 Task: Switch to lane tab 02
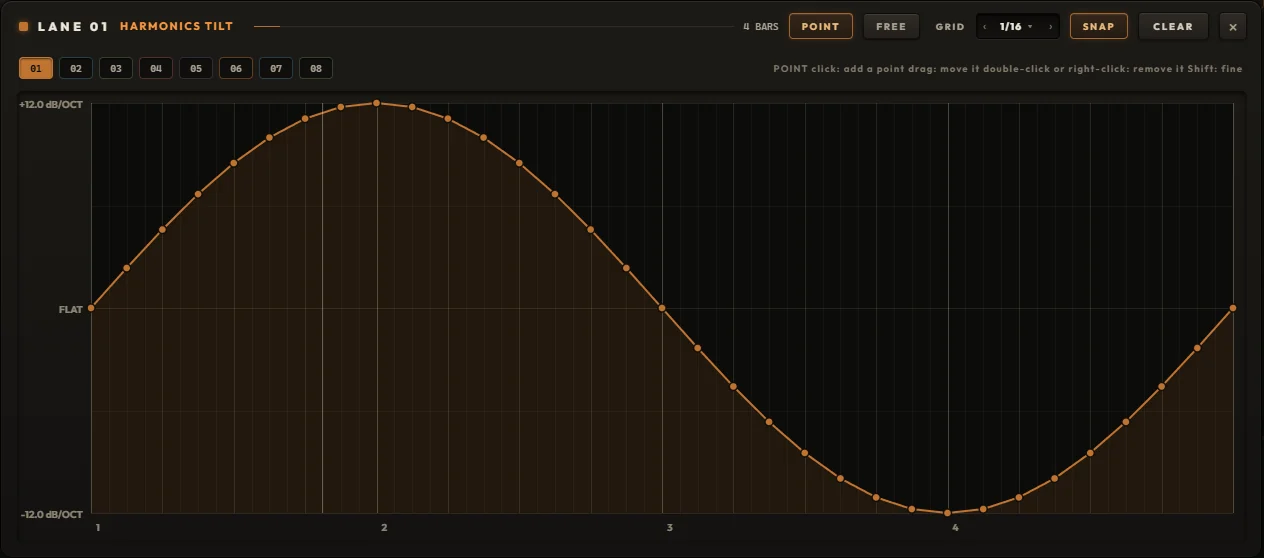[x=76, y=68]
